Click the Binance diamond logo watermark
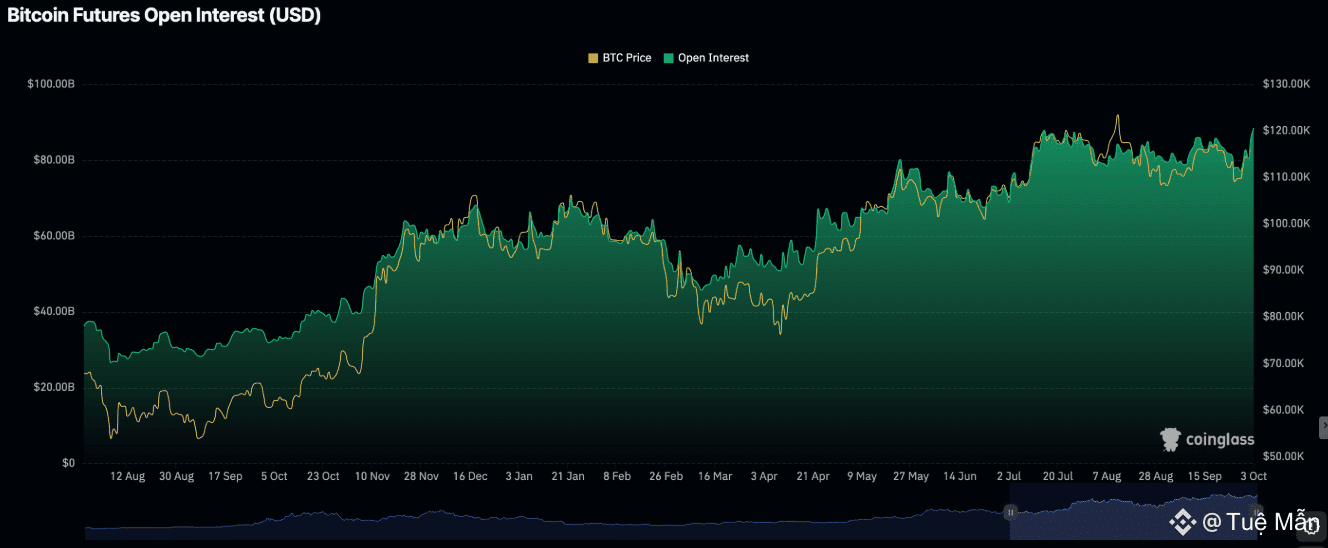 (x=1183, y=521)
